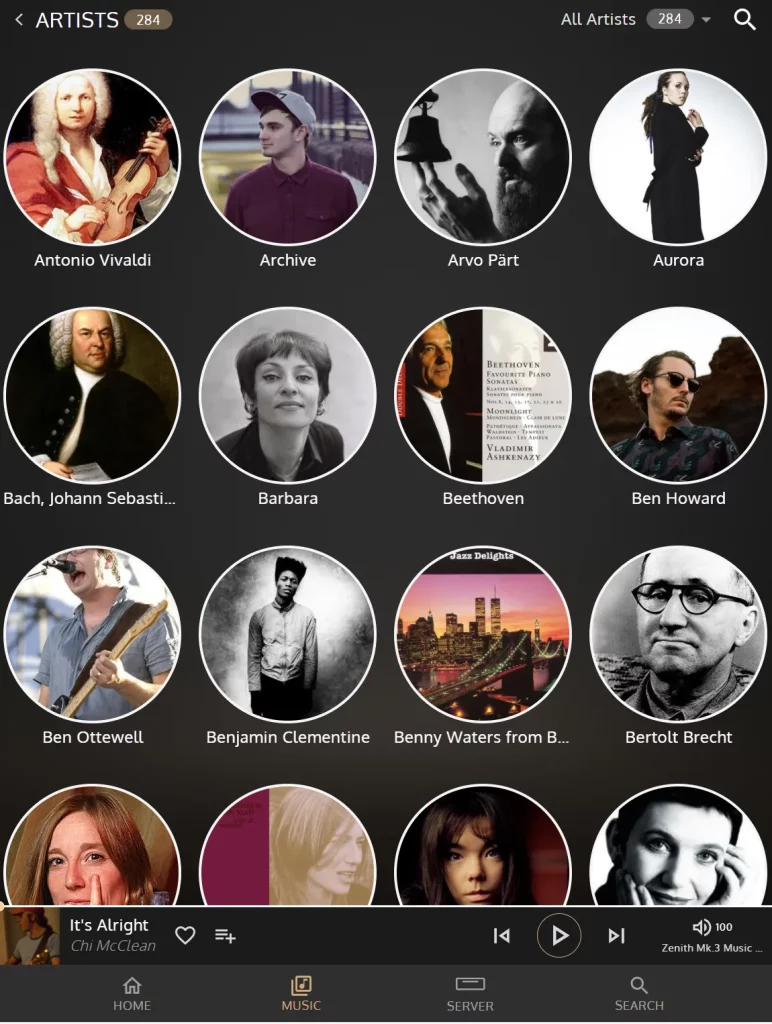Open the SEARCH tab in the bottom bar

[x=639, y=994]
